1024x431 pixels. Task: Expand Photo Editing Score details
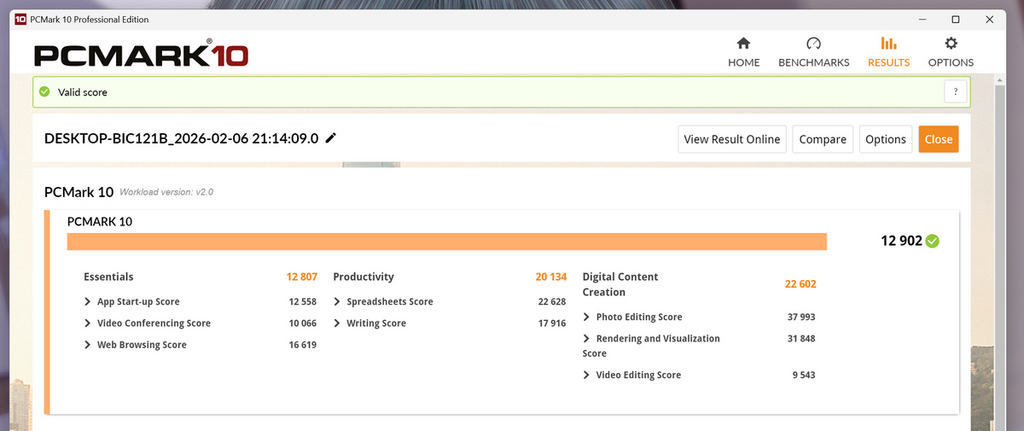point(586,317)
